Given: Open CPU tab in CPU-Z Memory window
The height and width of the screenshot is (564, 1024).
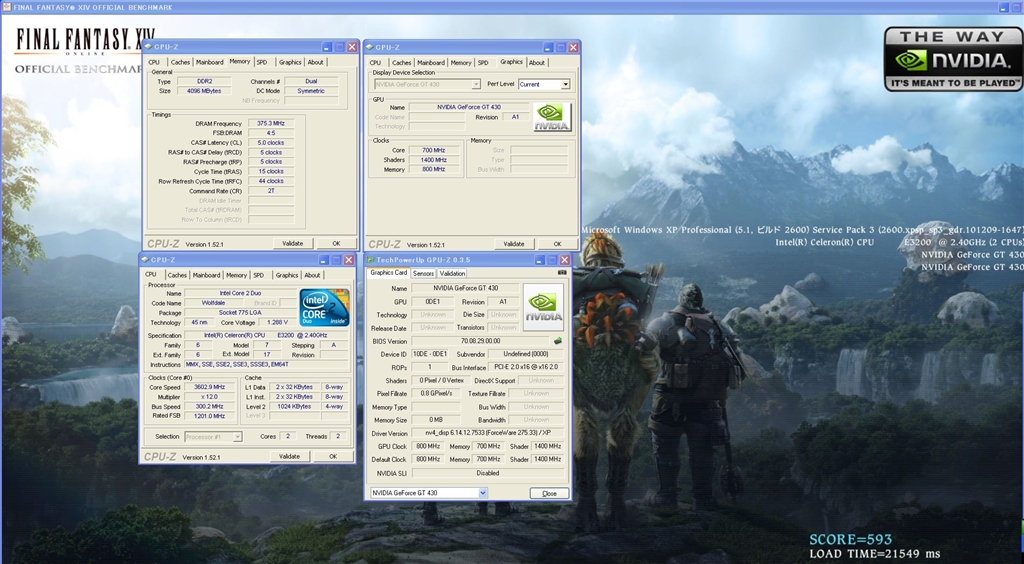Looking at the screenshot, I should [154, 63].
